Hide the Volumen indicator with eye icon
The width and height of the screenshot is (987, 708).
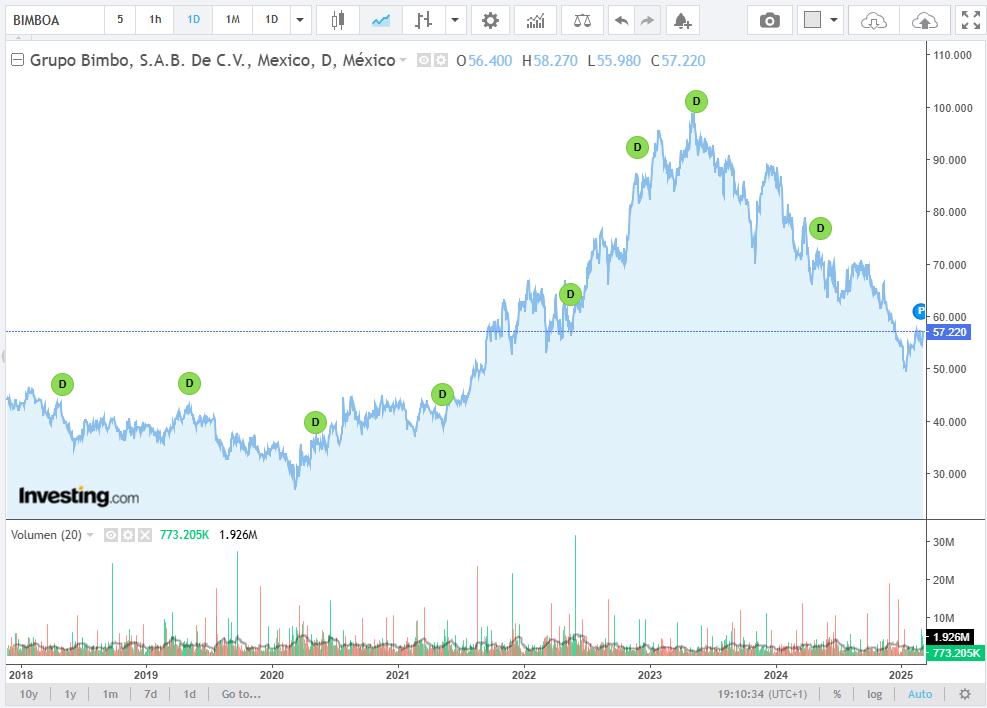[x=111, y=535]
